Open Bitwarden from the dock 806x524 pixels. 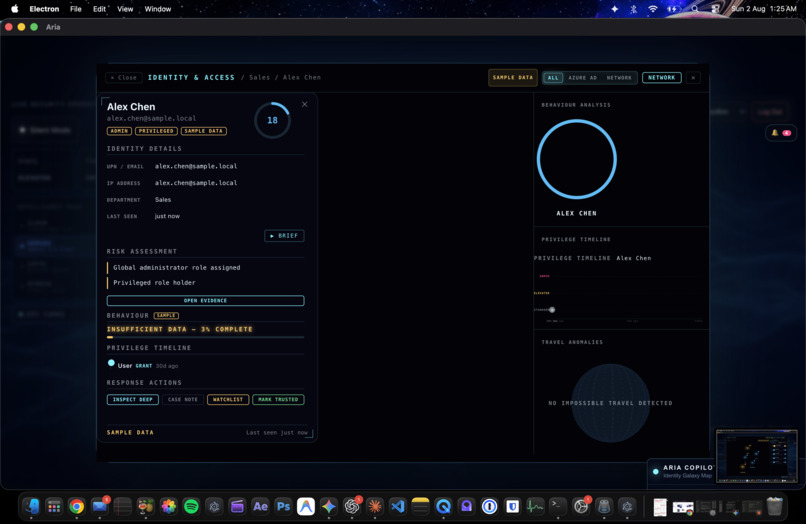coord(512,507)
